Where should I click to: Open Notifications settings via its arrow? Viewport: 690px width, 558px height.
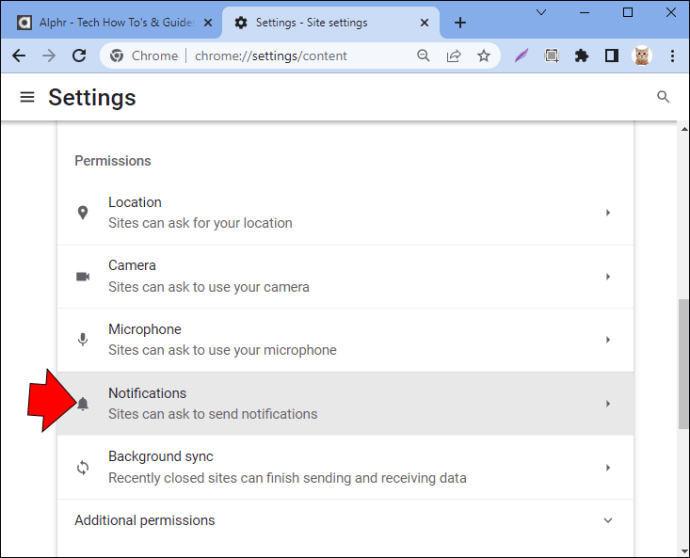click(x=608, y=404)
